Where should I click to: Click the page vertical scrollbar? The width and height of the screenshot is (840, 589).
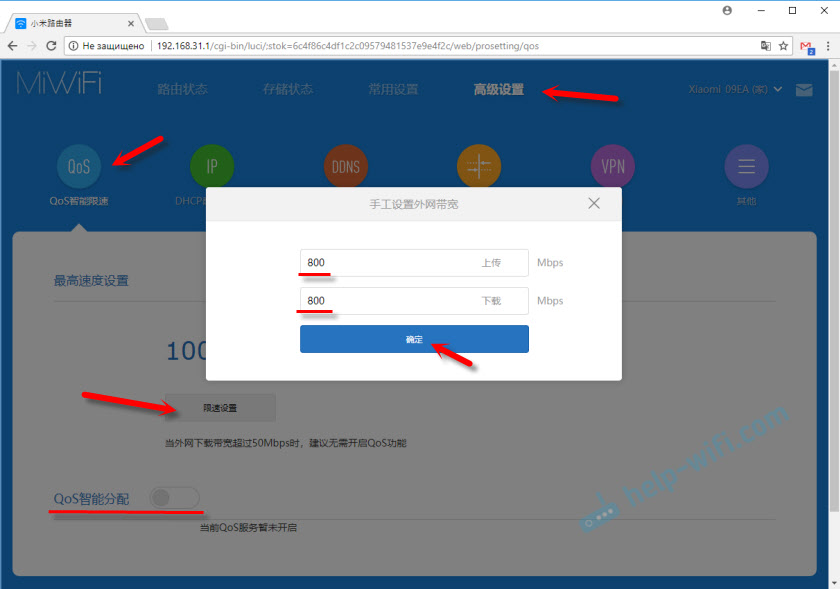[x=834, y=289]
